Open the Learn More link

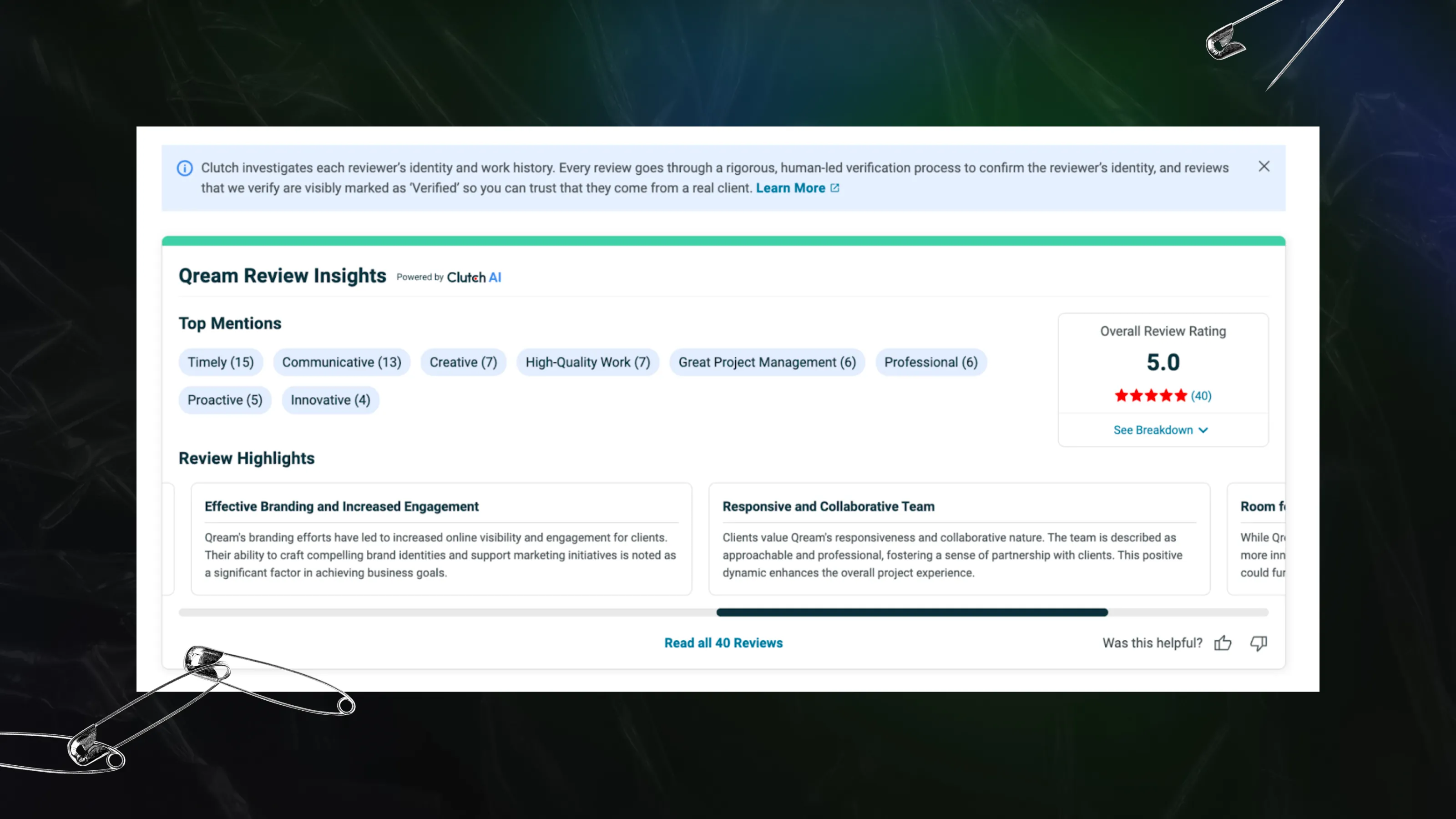pos(791,187)
